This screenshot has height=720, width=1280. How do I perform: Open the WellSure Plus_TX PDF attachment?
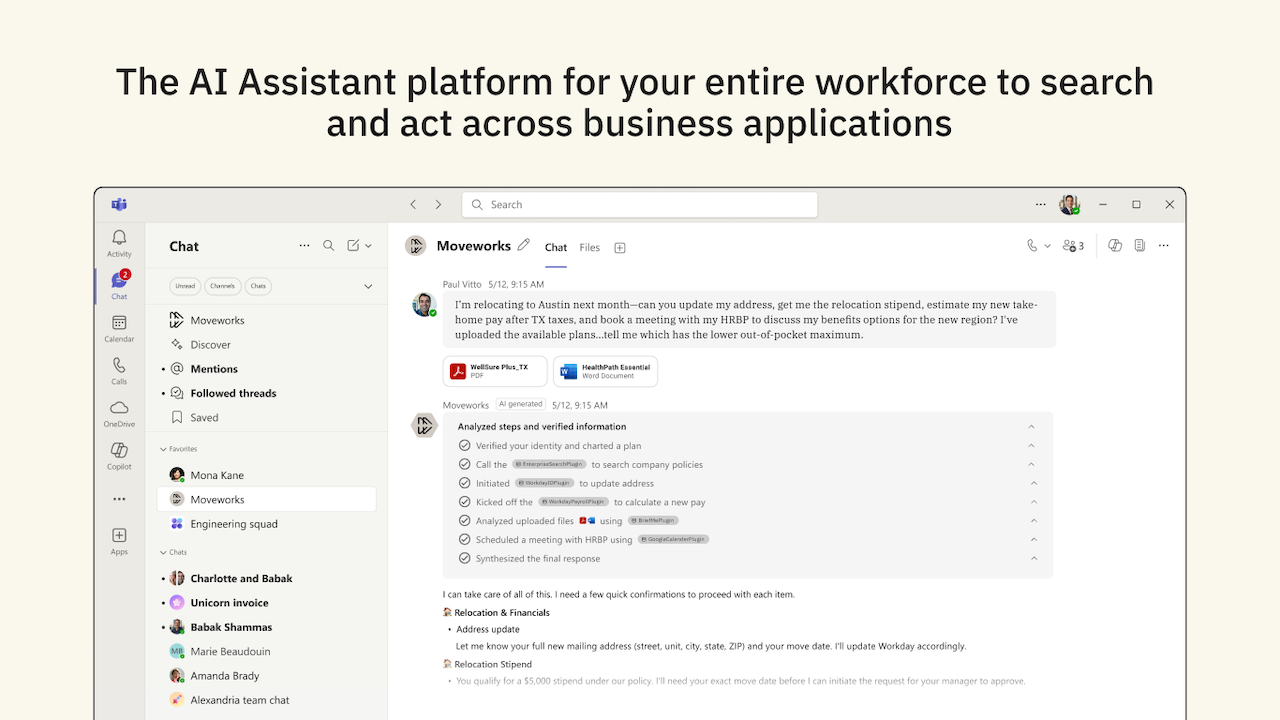[495, 371]
